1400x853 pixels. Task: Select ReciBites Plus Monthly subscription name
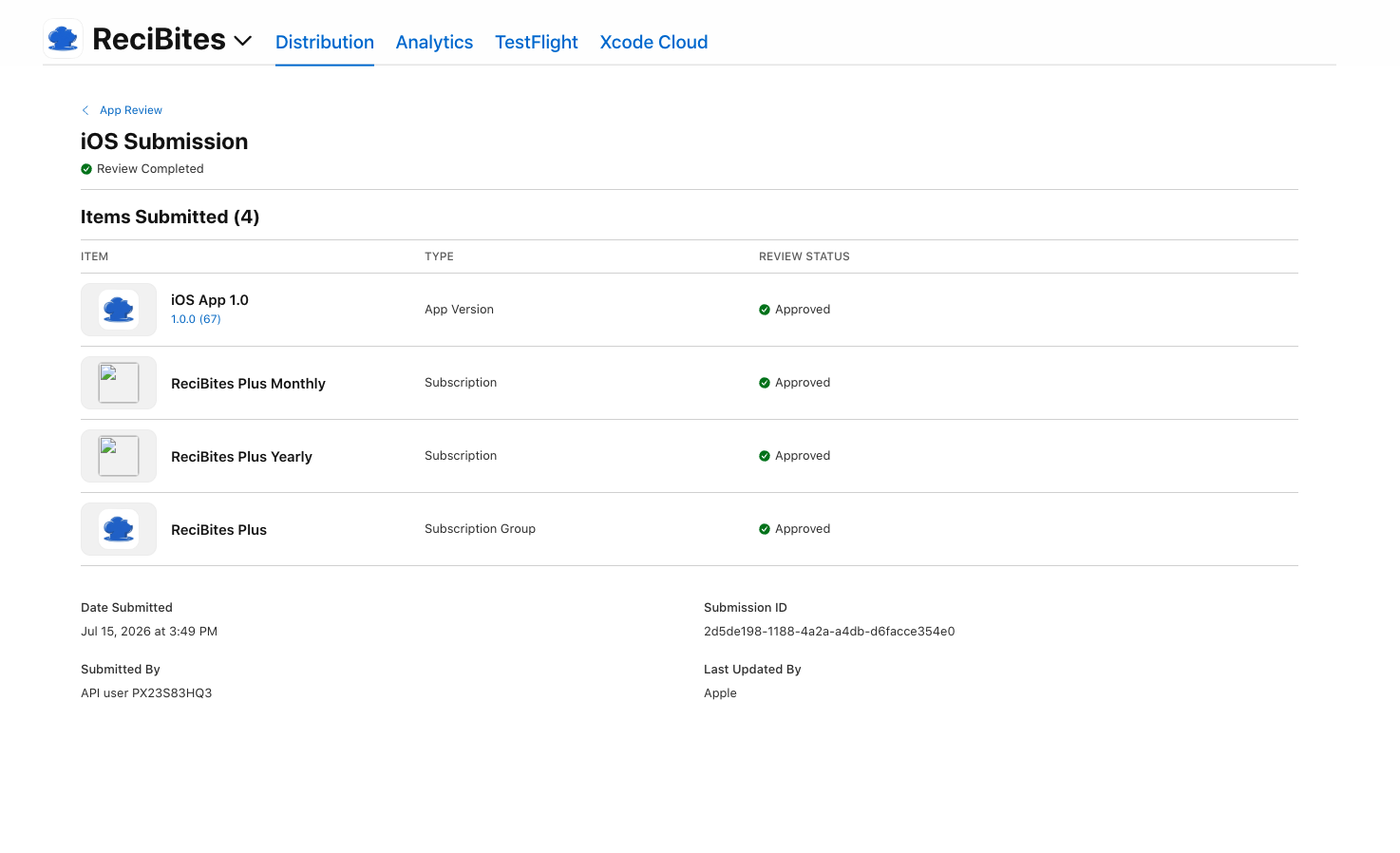pos(248,384)
